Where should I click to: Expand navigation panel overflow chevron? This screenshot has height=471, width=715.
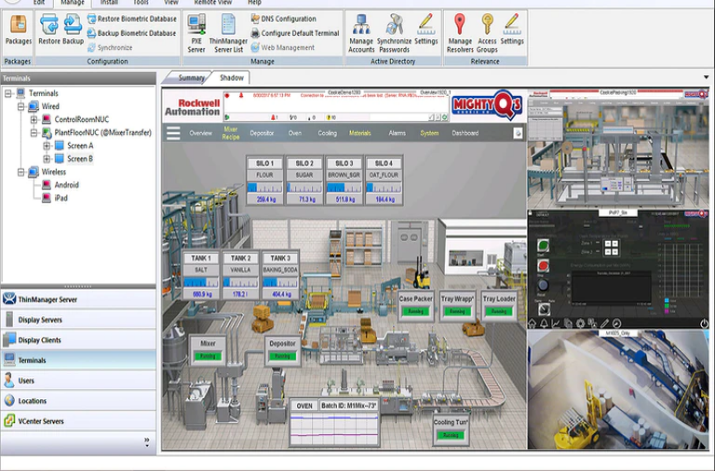click(x=146, y=442)
